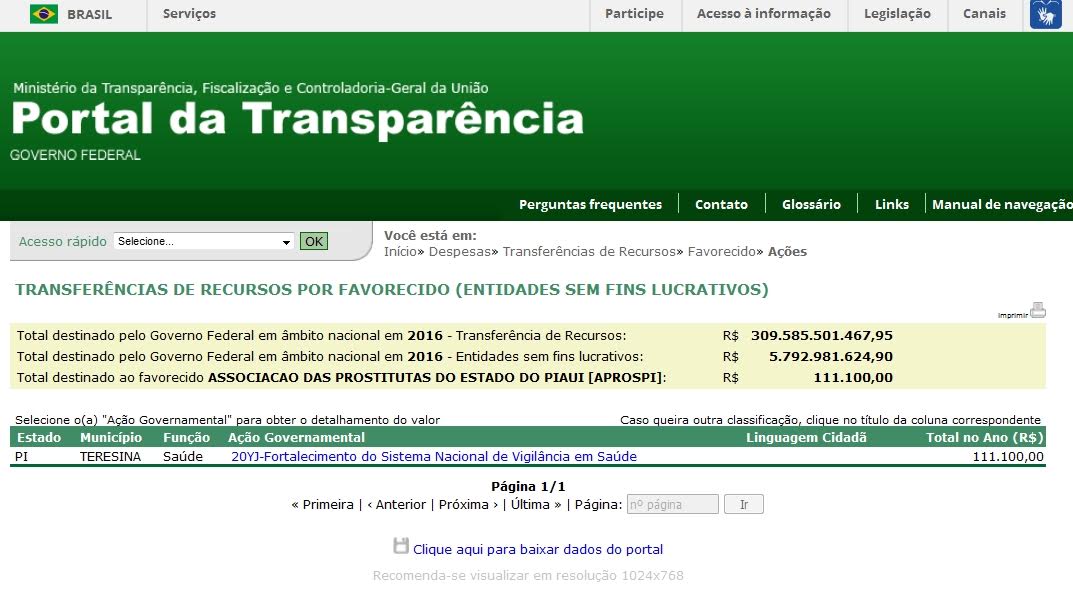The height and width of the screenshot is (605, 1073).
Task: Open the Serviços menu
Action: coord(189,14)
